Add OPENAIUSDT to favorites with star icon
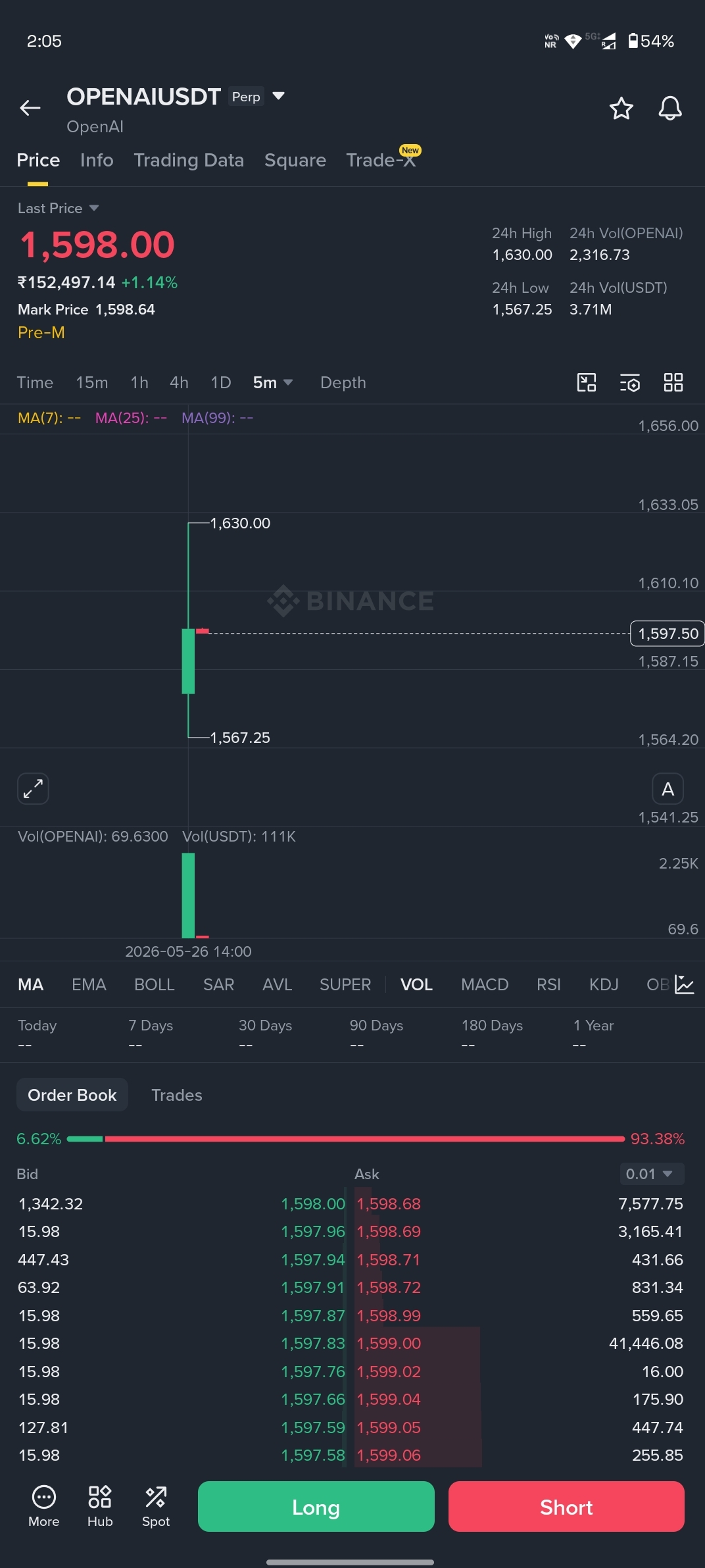Screen dimensions: 705x1568 point(621,109)
